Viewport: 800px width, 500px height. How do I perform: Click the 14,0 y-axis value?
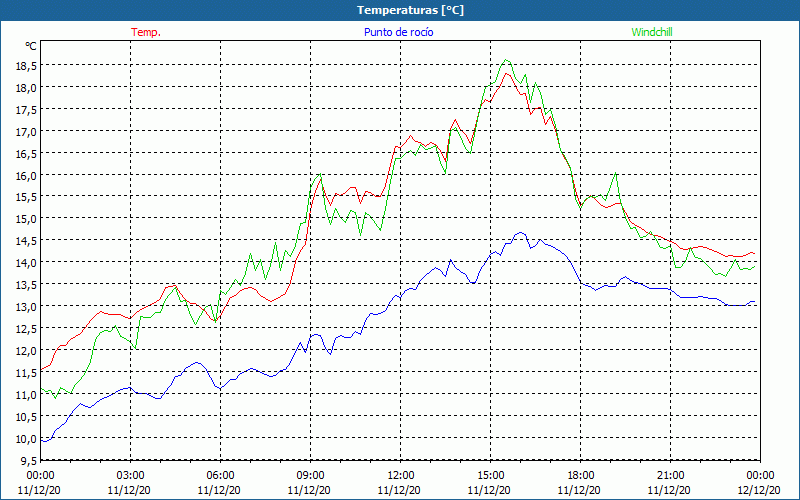[28, 262]
